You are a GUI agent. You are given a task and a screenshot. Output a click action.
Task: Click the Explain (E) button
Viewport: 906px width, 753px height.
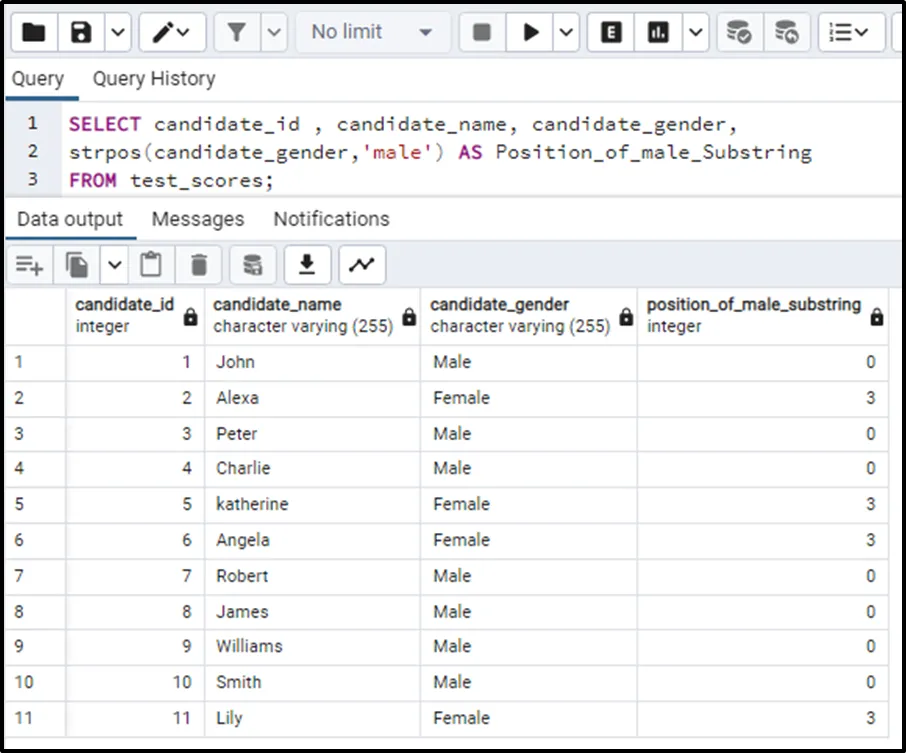[x=611, y=33]
